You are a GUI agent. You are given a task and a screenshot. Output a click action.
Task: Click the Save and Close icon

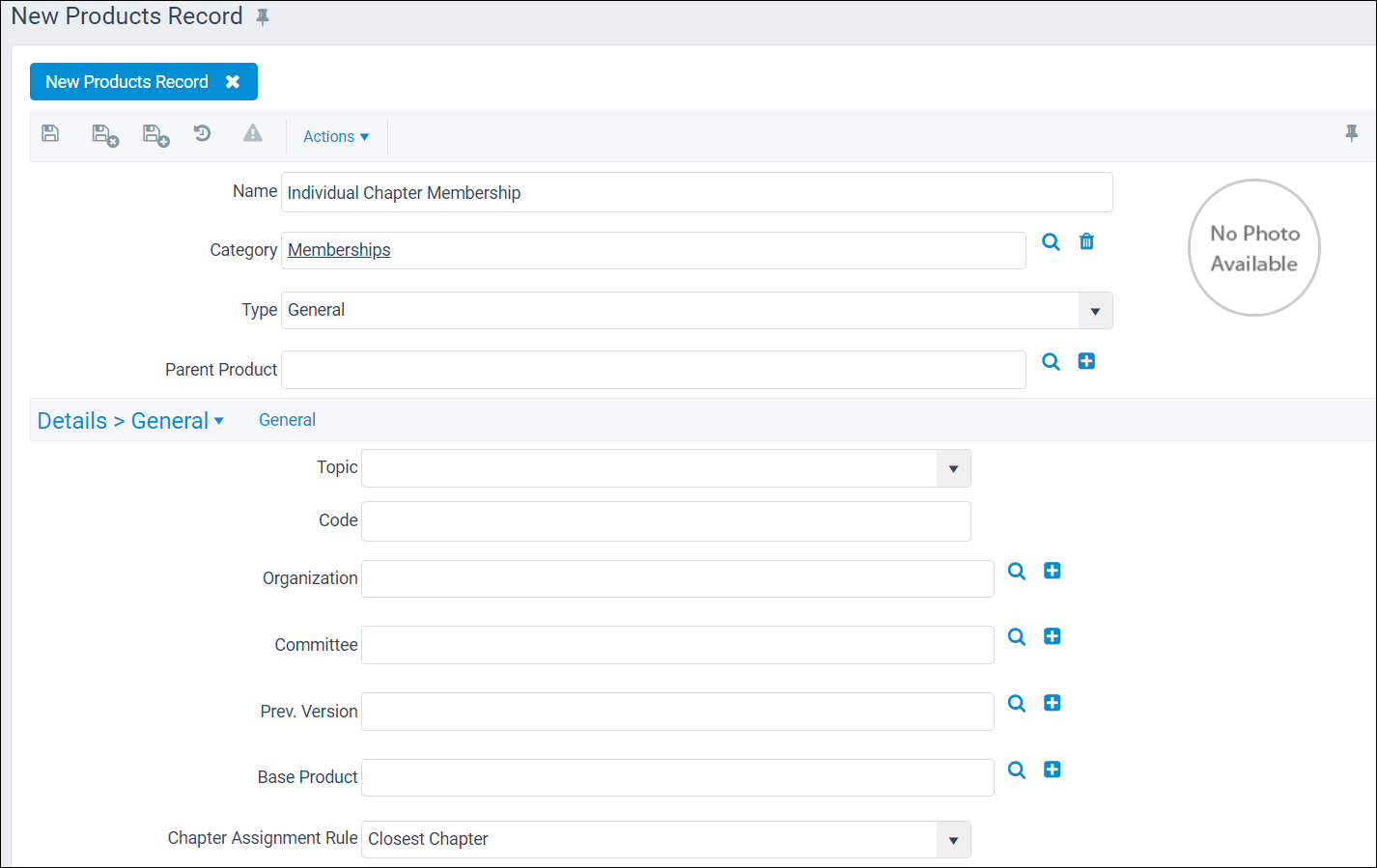(105, 135)
